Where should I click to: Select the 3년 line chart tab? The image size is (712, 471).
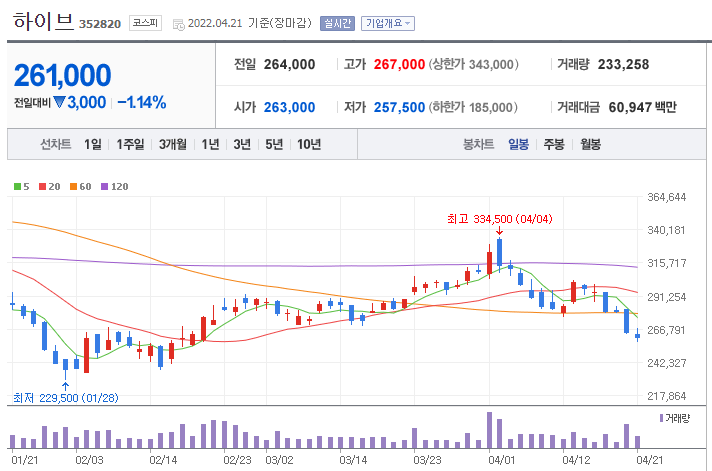point(242,144)
